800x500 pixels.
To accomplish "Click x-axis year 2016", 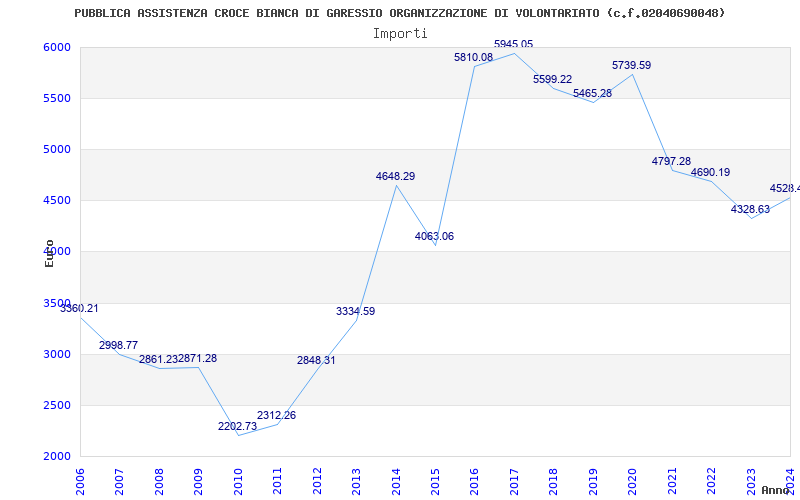I will tap(474, 481).
